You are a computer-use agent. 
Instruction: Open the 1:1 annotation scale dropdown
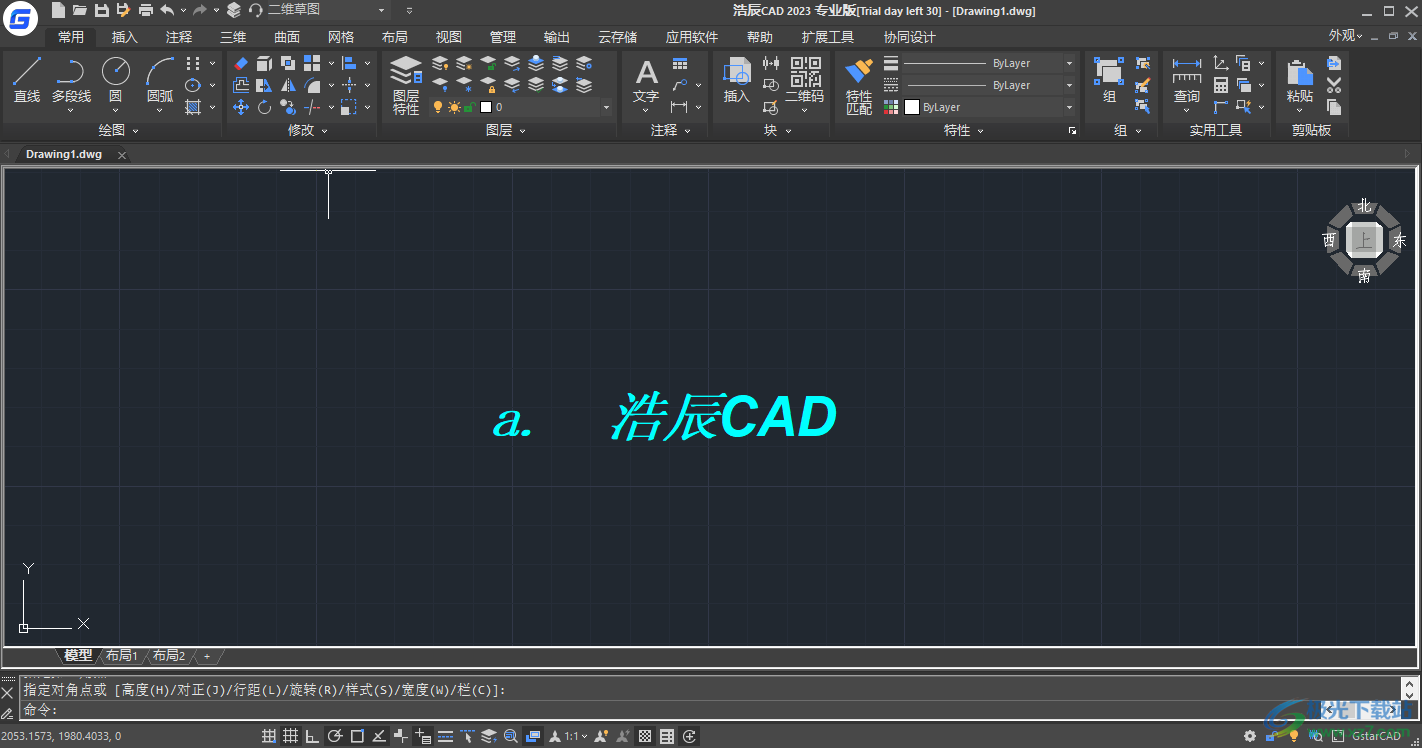click(x=574, y=737)
